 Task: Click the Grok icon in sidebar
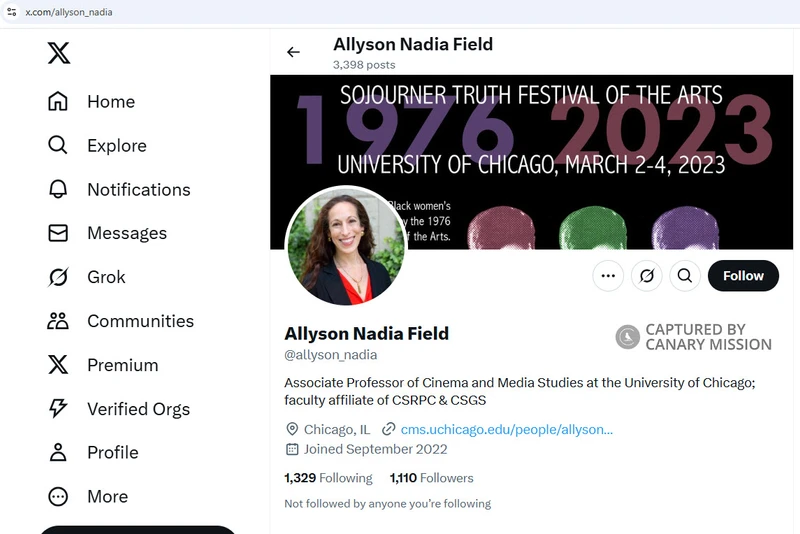pos(58,277)
